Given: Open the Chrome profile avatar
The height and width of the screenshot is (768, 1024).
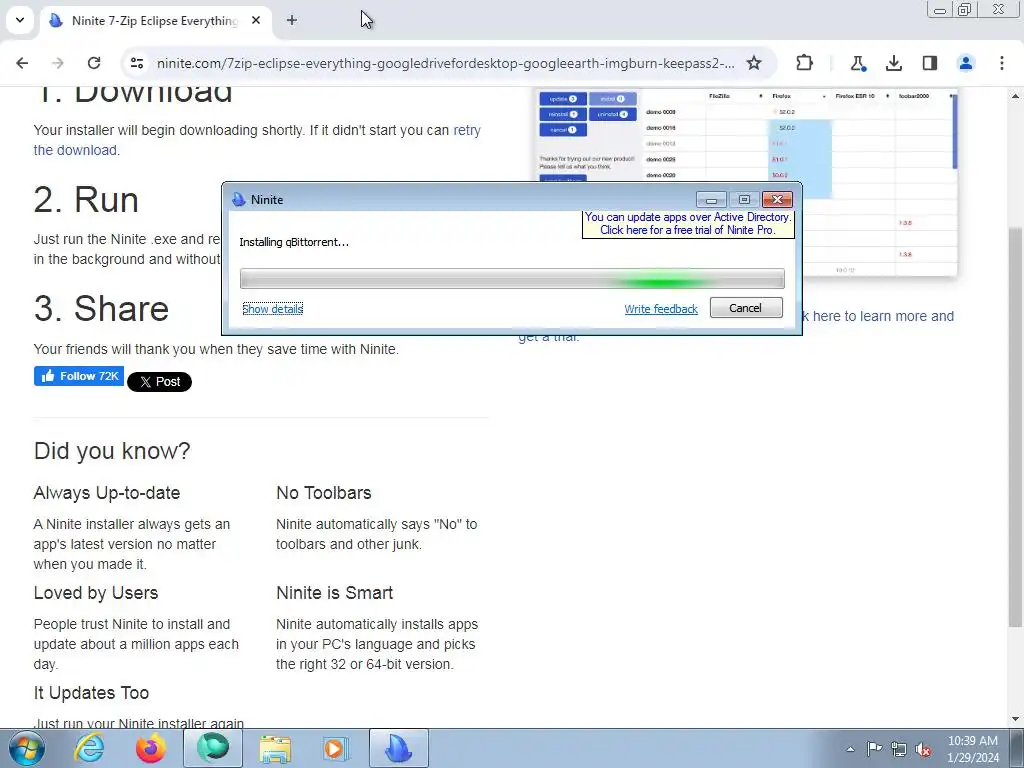Looking at the screenshot, I should (965, 63).
